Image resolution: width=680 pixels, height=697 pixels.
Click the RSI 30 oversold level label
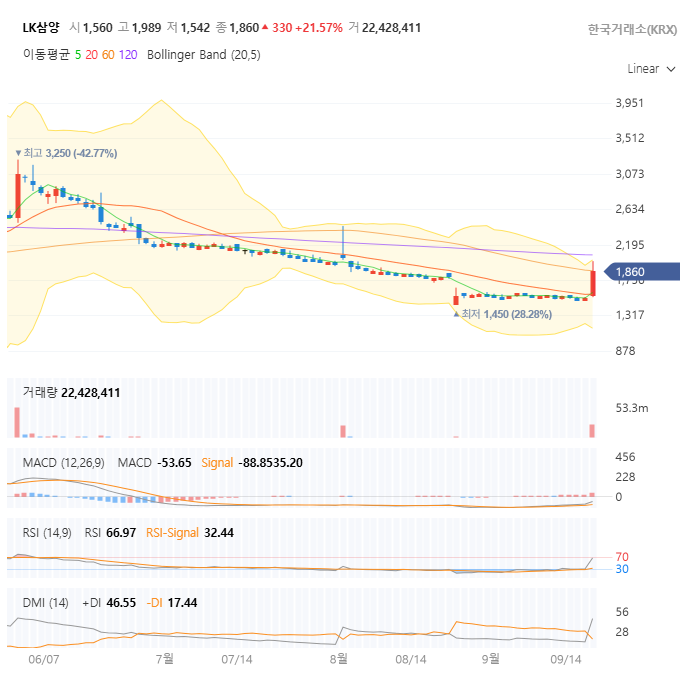point(622,569)
